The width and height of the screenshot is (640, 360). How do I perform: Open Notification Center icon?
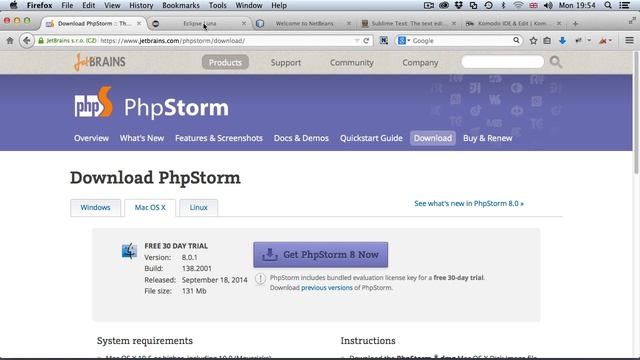coord(624,5)
